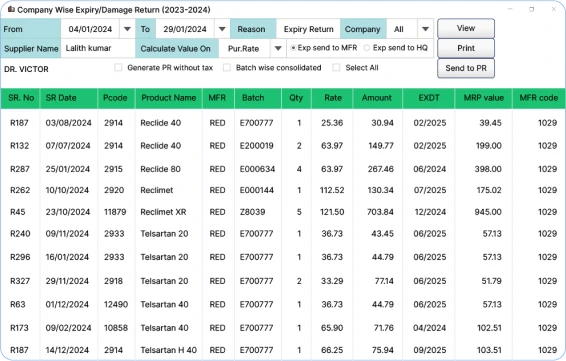
Task: Click rate cell 112.52
Action: point(332,190)
